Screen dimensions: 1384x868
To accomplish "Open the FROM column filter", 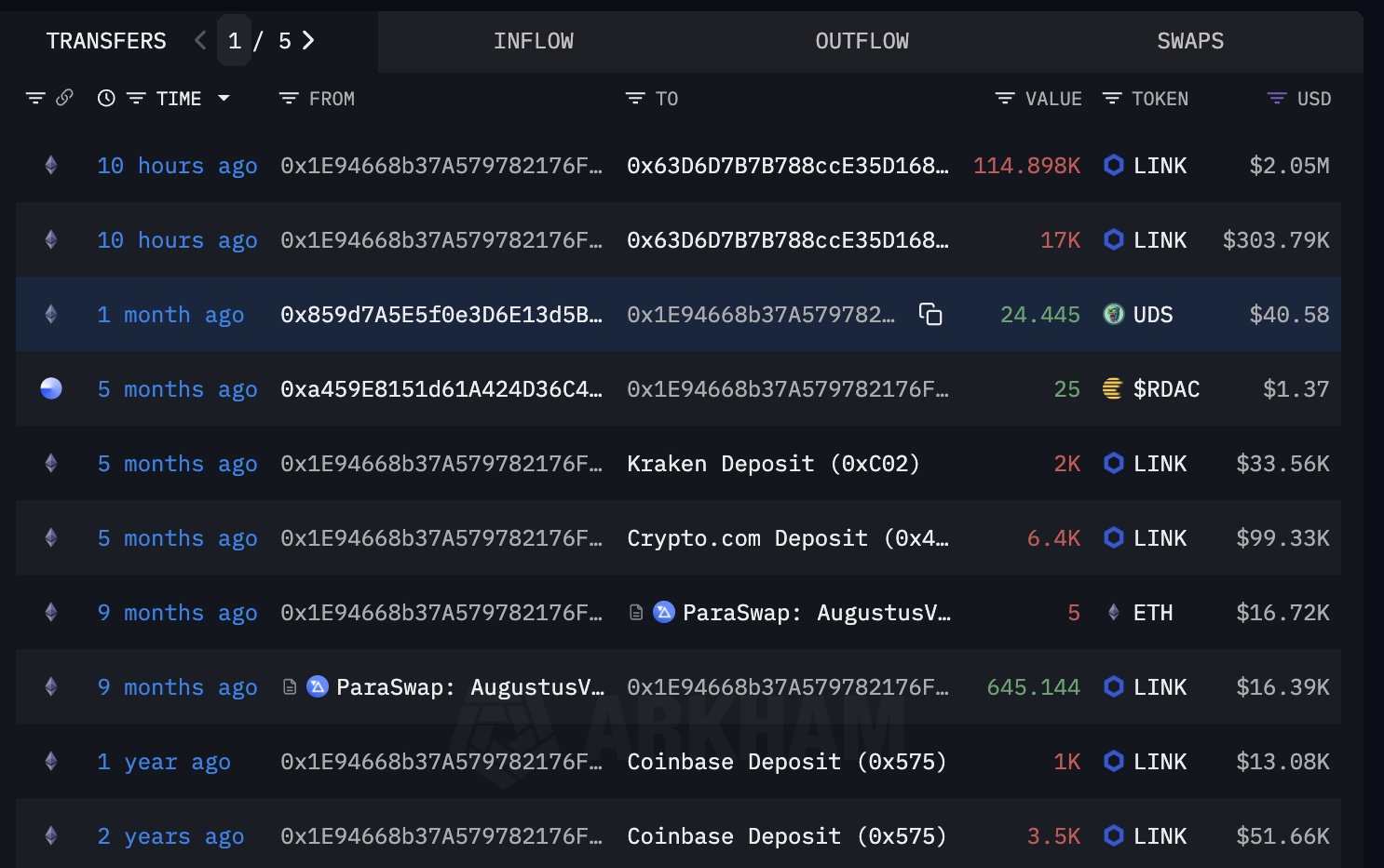I will pos(289,99).
